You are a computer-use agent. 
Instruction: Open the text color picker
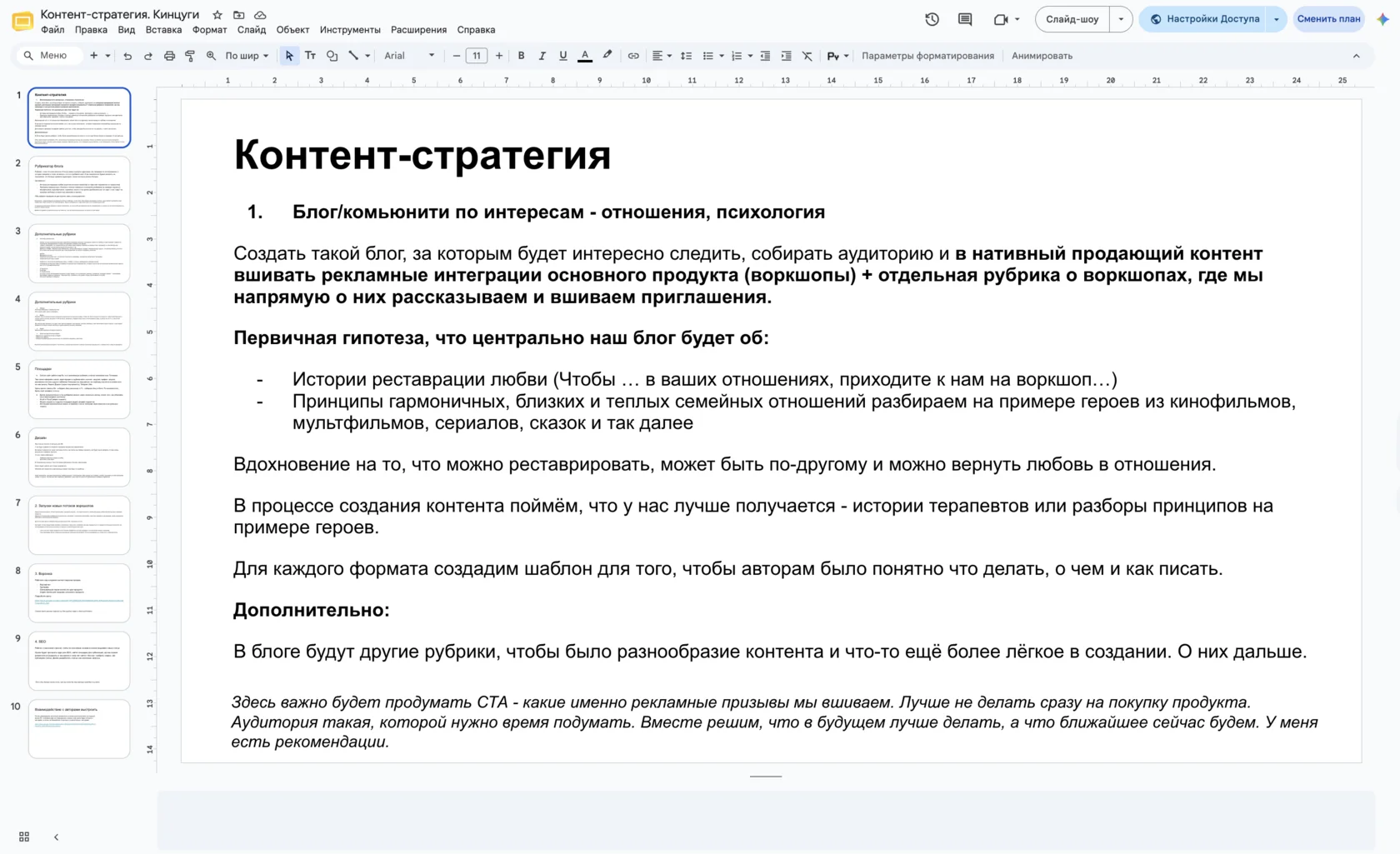[585, 56]
